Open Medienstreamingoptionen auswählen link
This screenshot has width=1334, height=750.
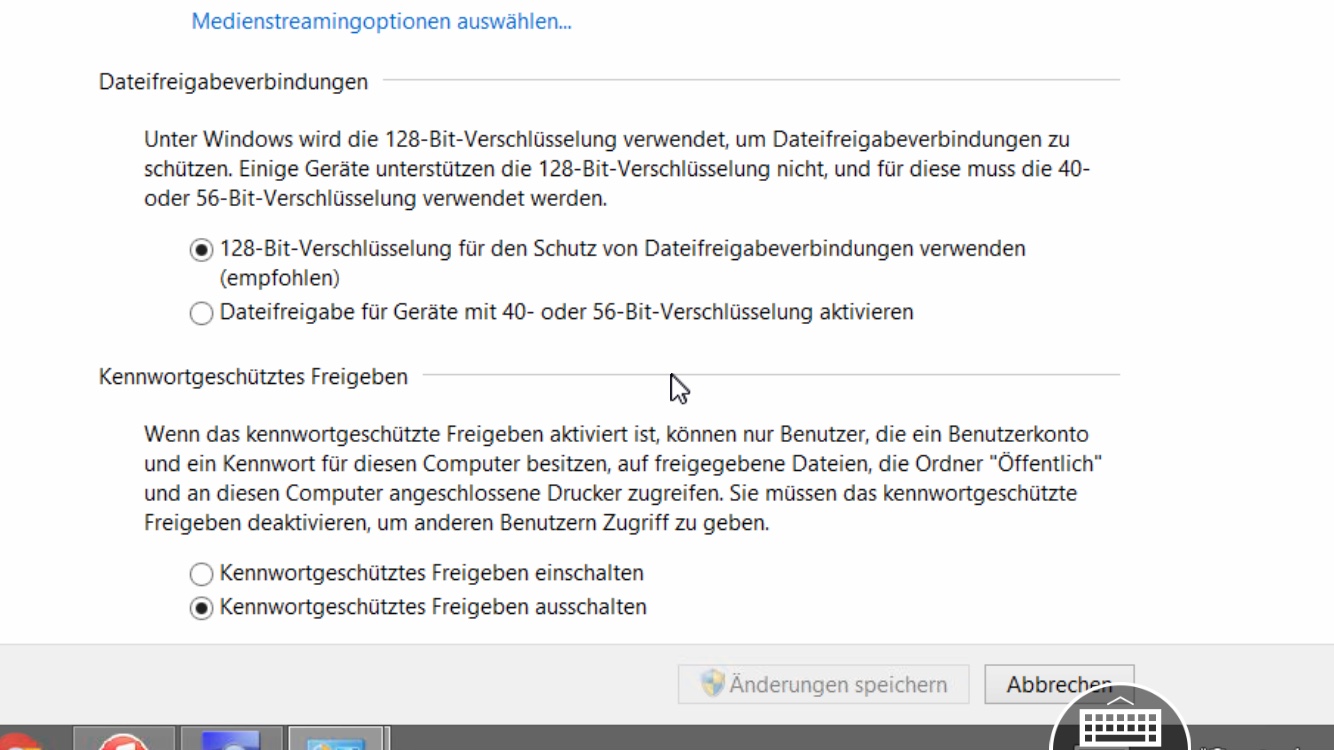point(381,21)
